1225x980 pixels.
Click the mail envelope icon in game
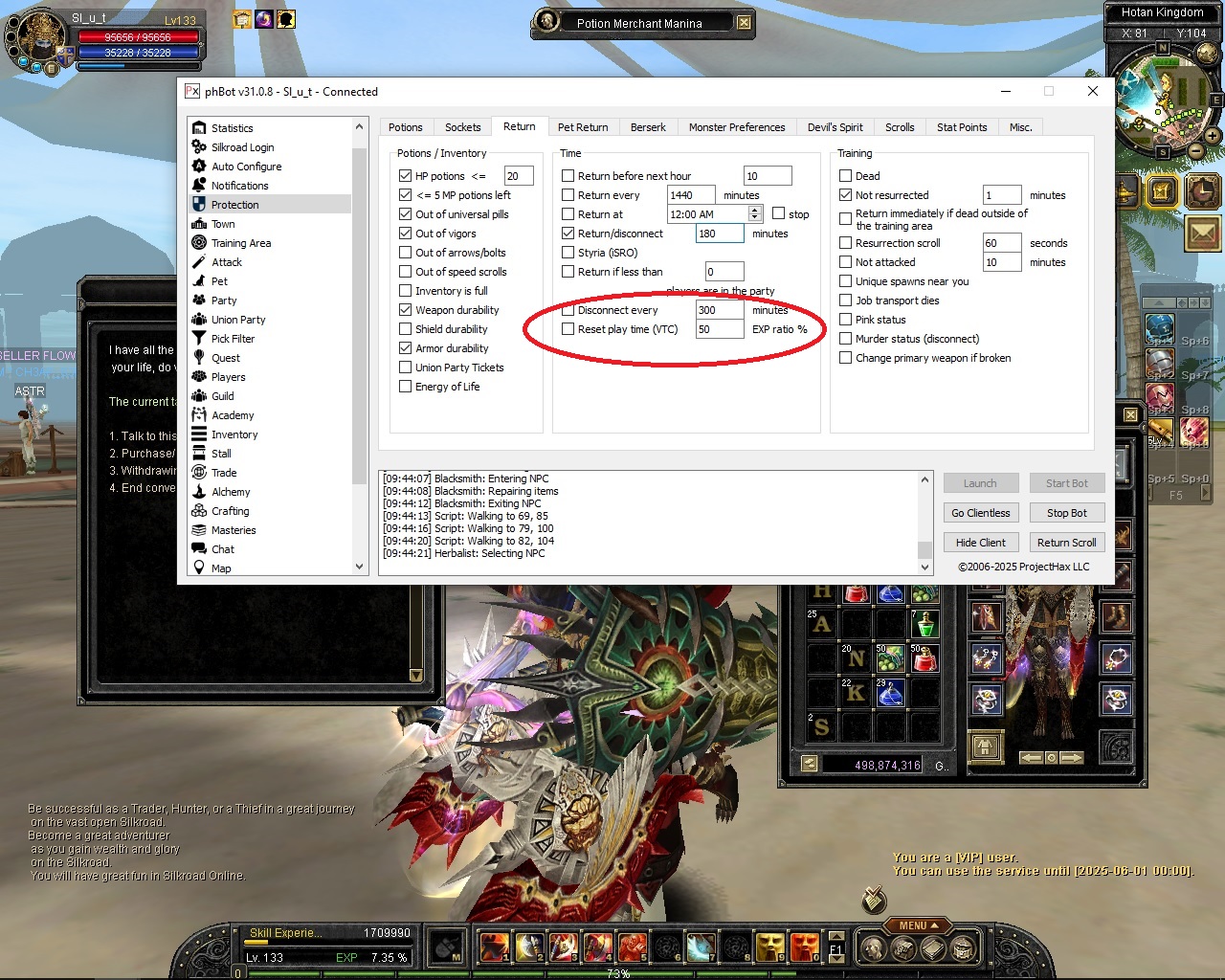pyautogui.click(x=1203, y=233)
